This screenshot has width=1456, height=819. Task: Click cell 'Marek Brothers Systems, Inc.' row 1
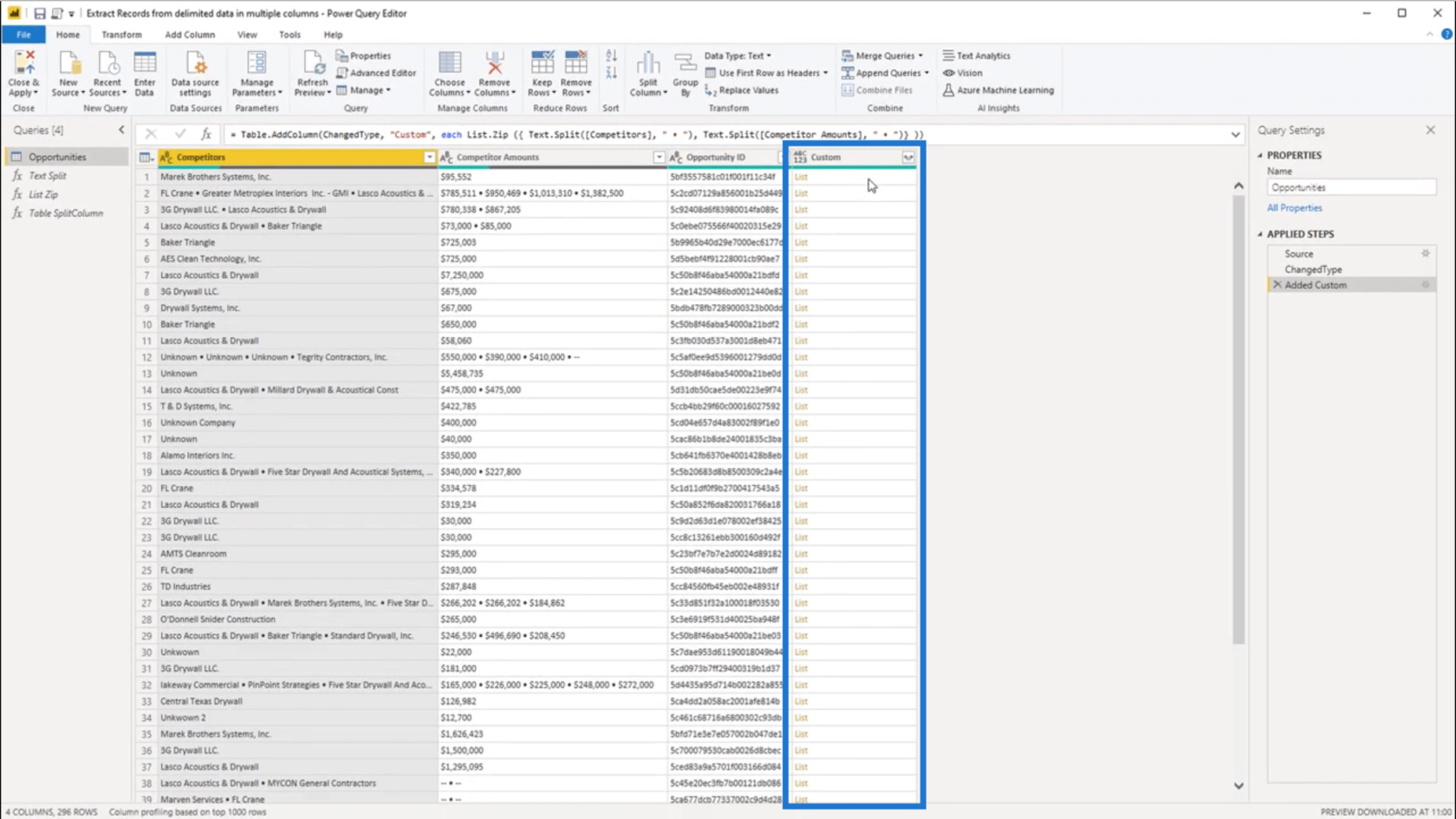click(x=298, y=177)
